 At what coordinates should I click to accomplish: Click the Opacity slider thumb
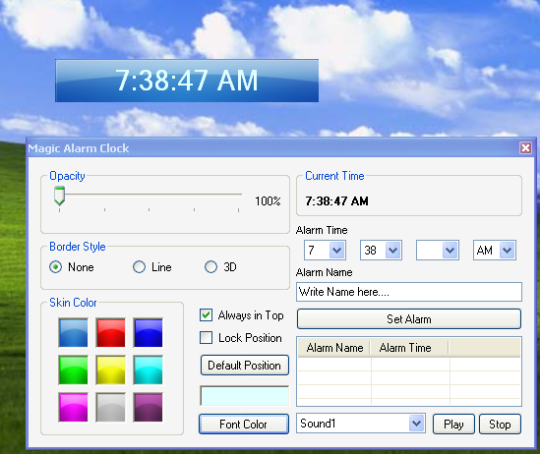(60, 196)
